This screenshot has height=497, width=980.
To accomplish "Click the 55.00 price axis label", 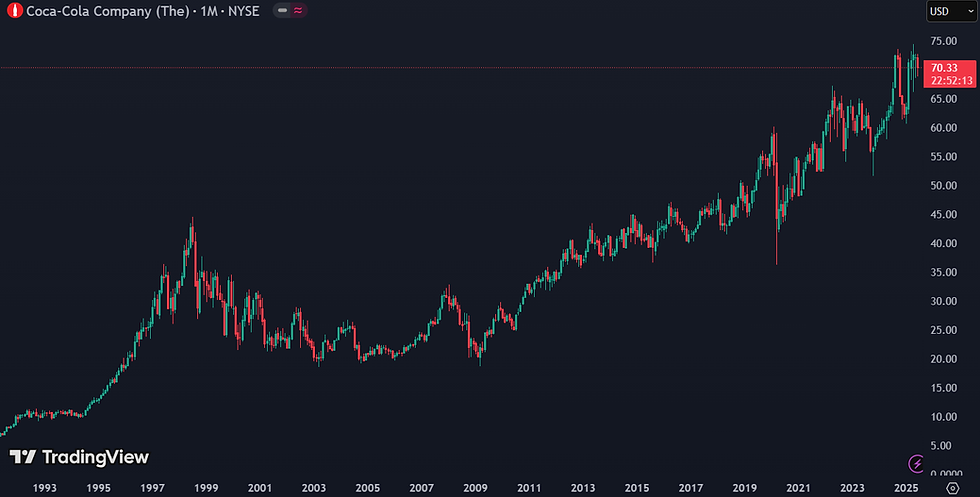I will point(944,157).
